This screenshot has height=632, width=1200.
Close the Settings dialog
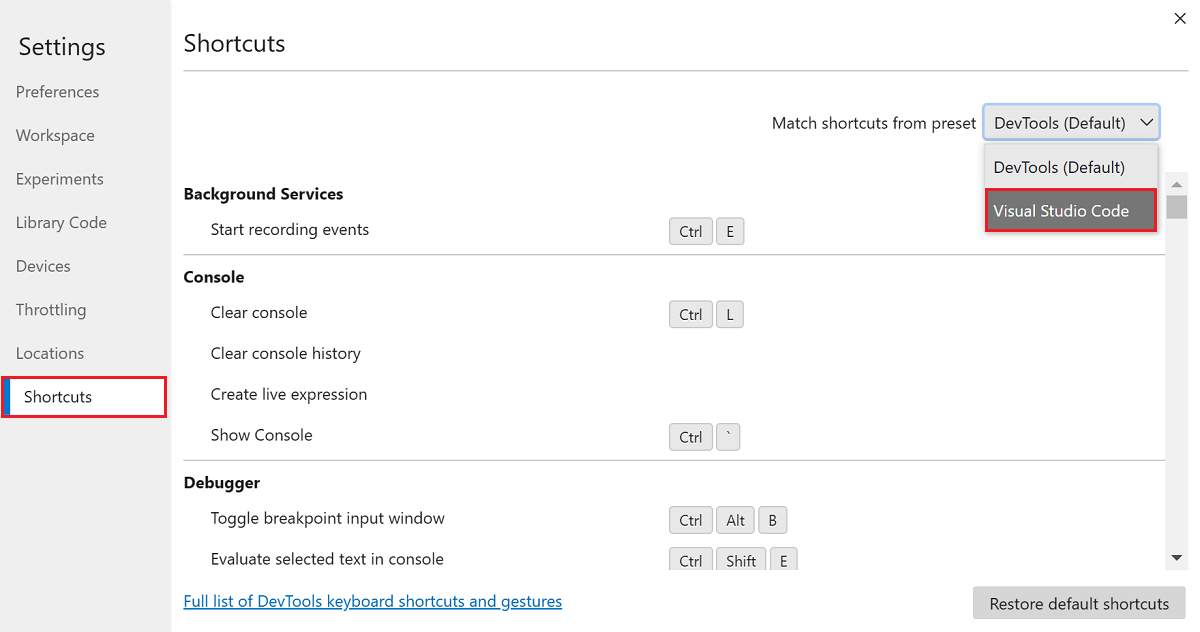(x=1180, y=18)
